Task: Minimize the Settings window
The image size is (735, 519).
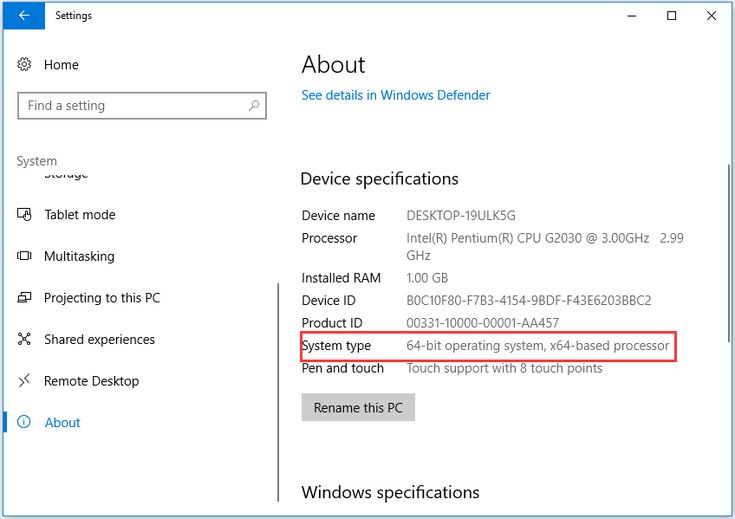Action: pos(632,15)
